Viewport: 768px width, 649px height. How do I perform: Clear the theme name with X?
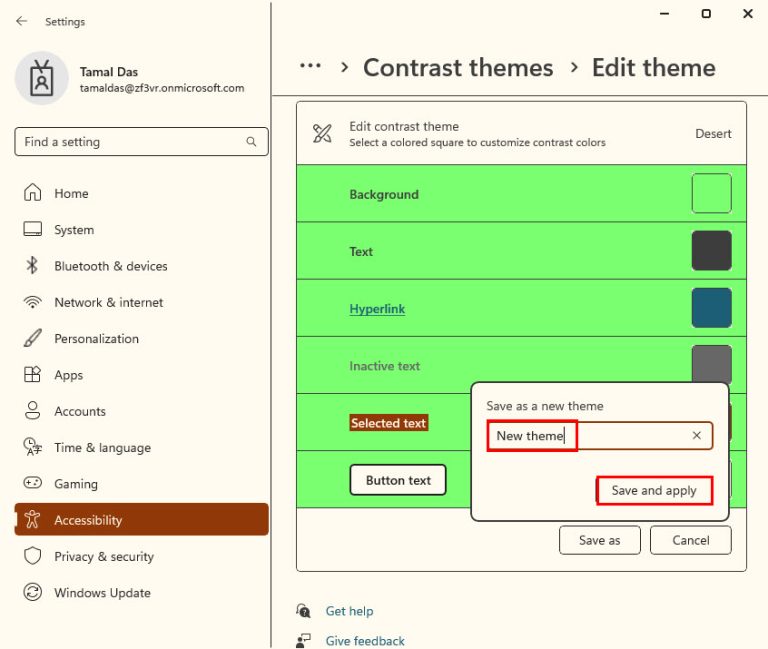(696, 435)
